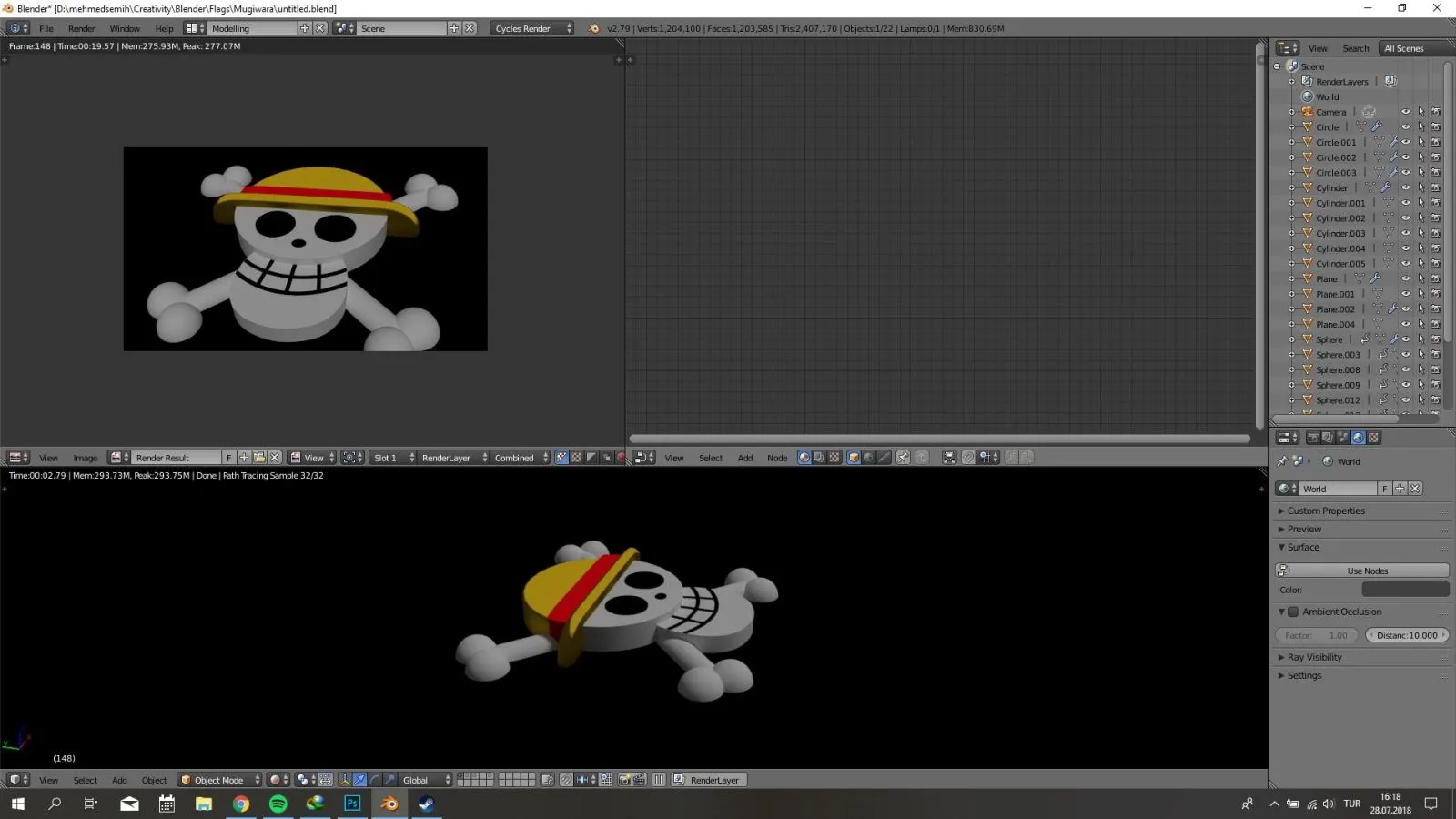This screenshot has height=819, width=1456.
Task: Adjust the Ambient Occlusion Distance field
Action: tap(1407, 635)
